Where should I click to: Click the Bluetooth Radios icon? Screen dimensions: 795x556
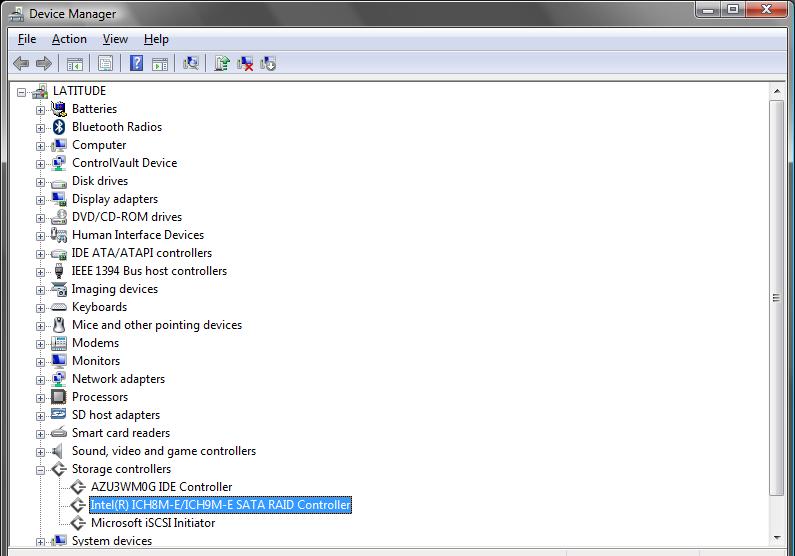tap(59, 127)
